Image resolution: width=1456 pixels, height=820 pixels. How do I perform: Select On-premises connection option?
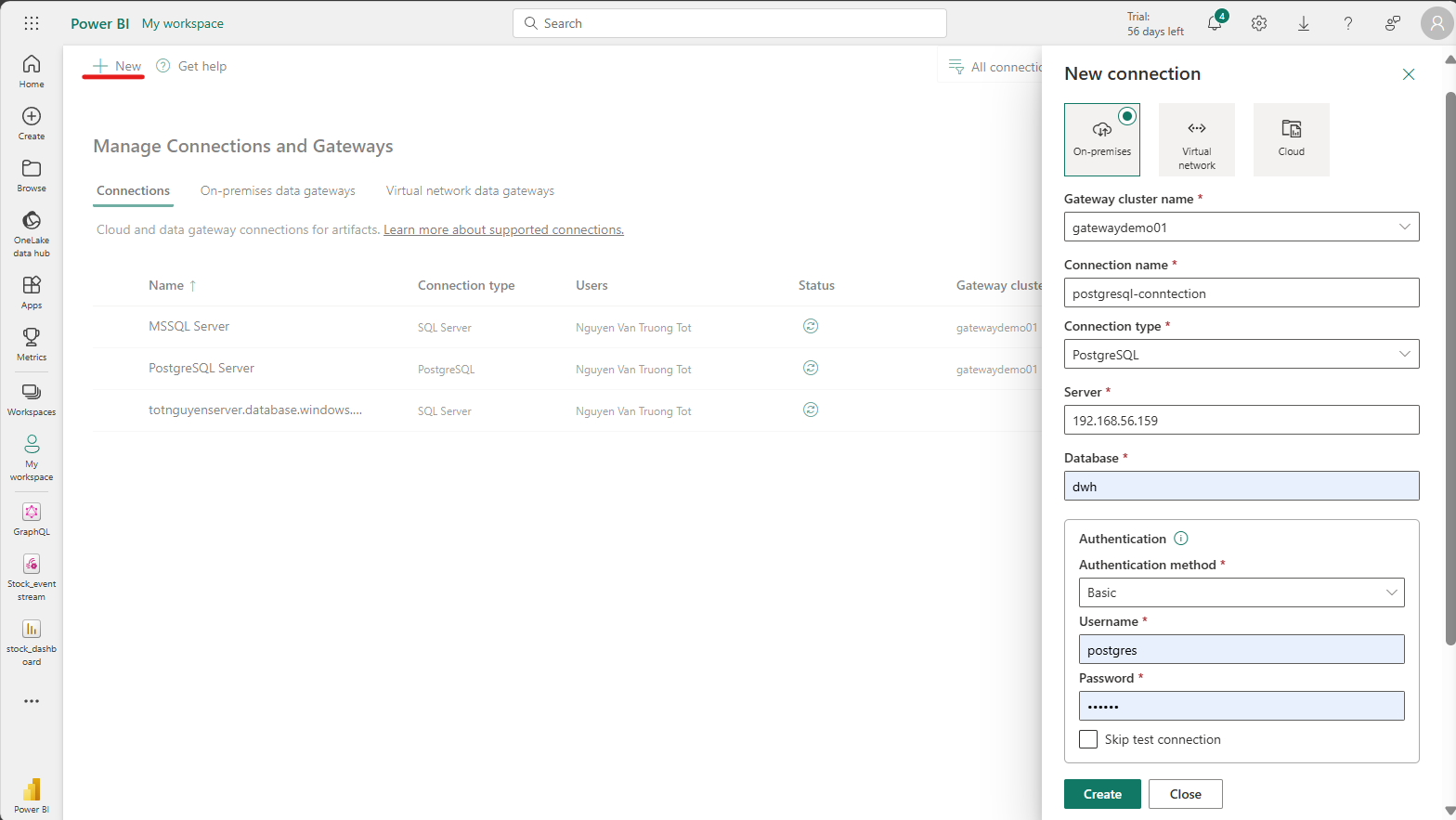[1102, 139]
